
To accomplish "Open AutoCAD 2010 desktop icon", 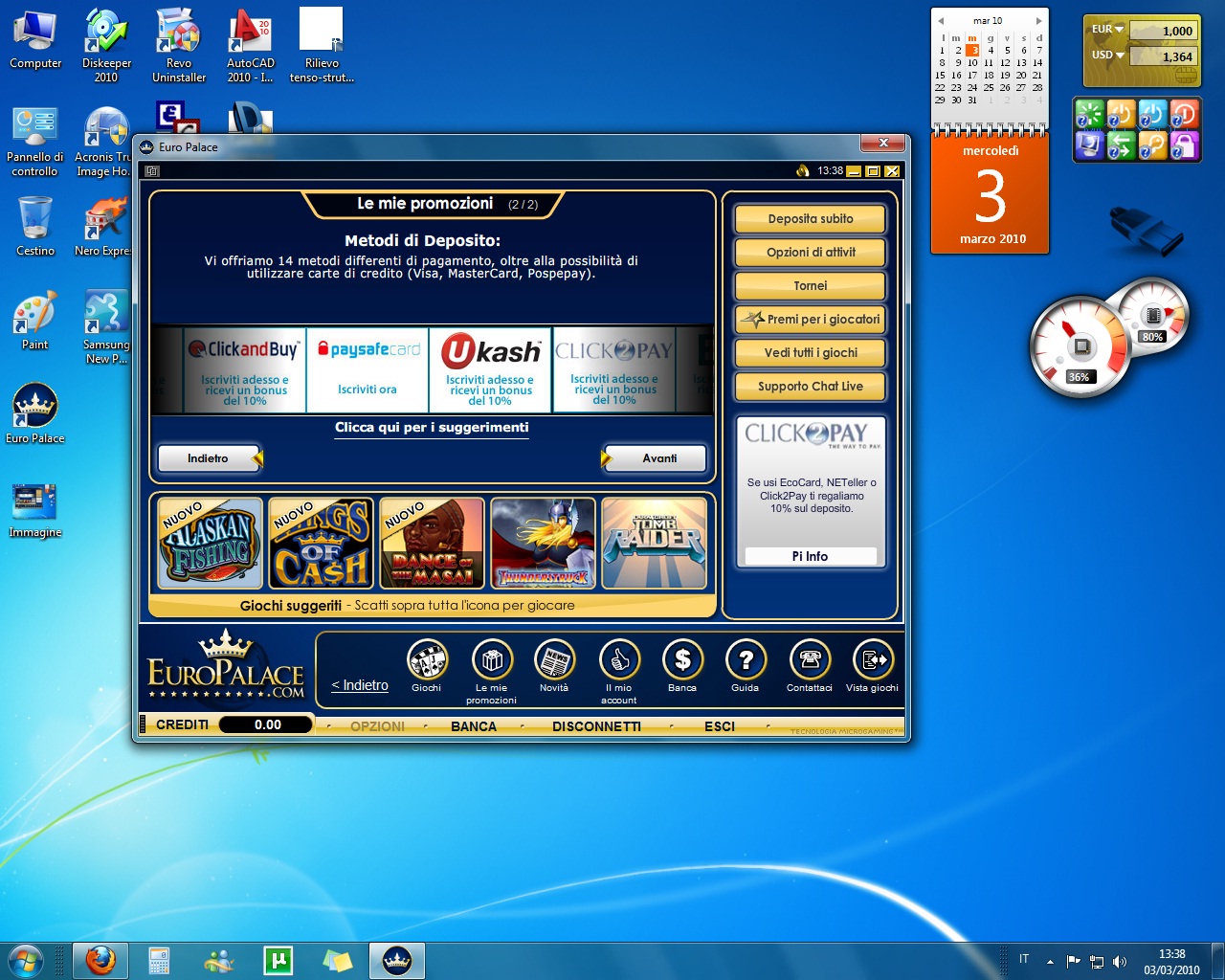I will pos(250,46).
